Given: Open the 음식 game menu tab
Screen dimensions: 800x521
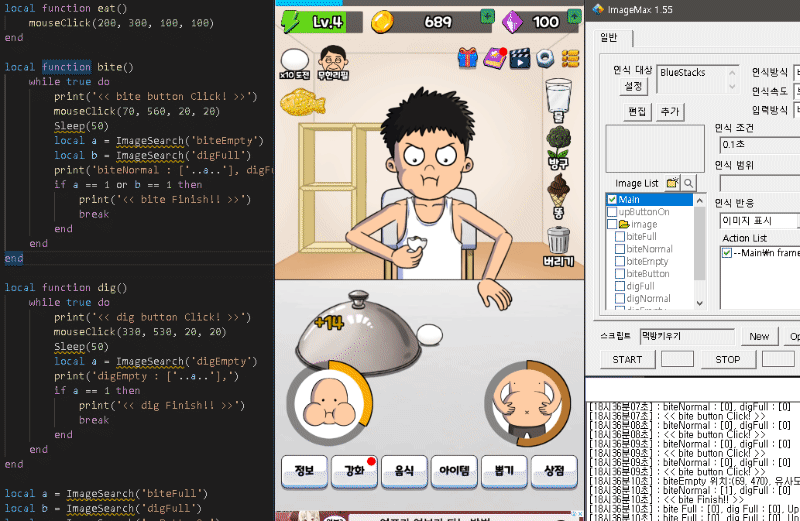Looking at the screenshot, I should click(x=404, y=472).
